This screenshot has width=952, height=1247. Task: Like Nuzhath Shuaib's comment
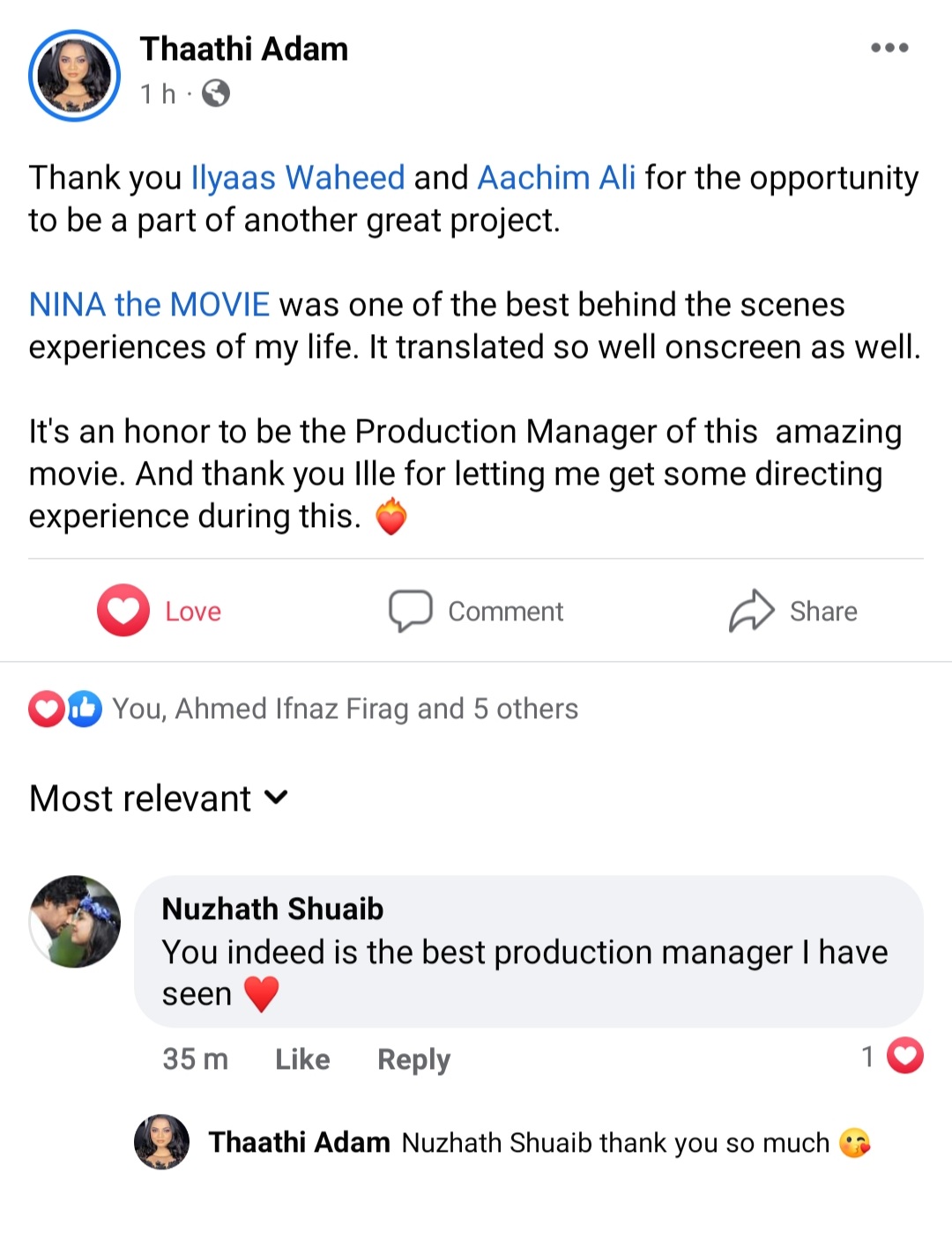coord(302,1059)
